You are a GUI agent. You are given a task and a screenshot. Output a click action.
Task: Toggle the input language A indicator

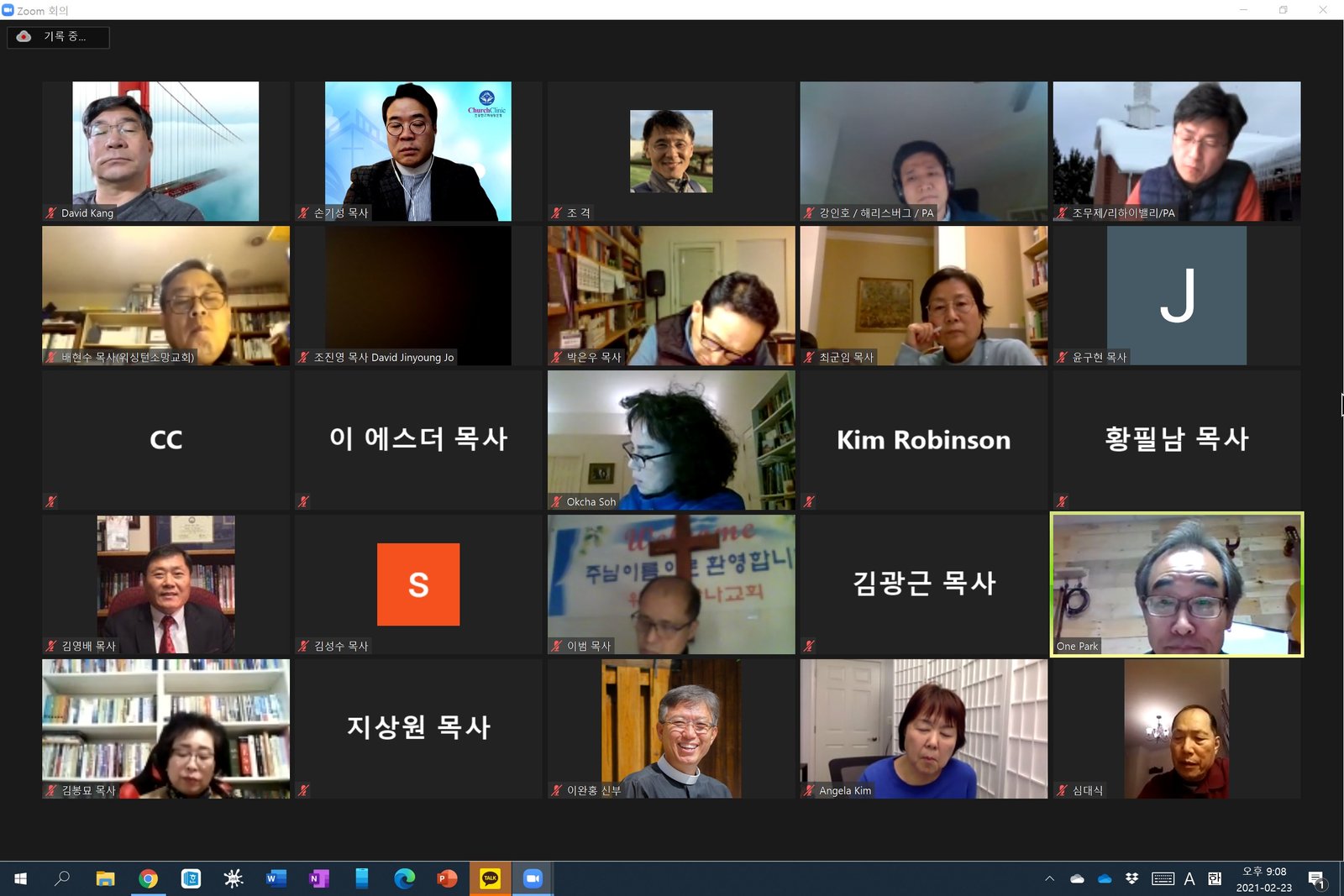click(1189, 878)
